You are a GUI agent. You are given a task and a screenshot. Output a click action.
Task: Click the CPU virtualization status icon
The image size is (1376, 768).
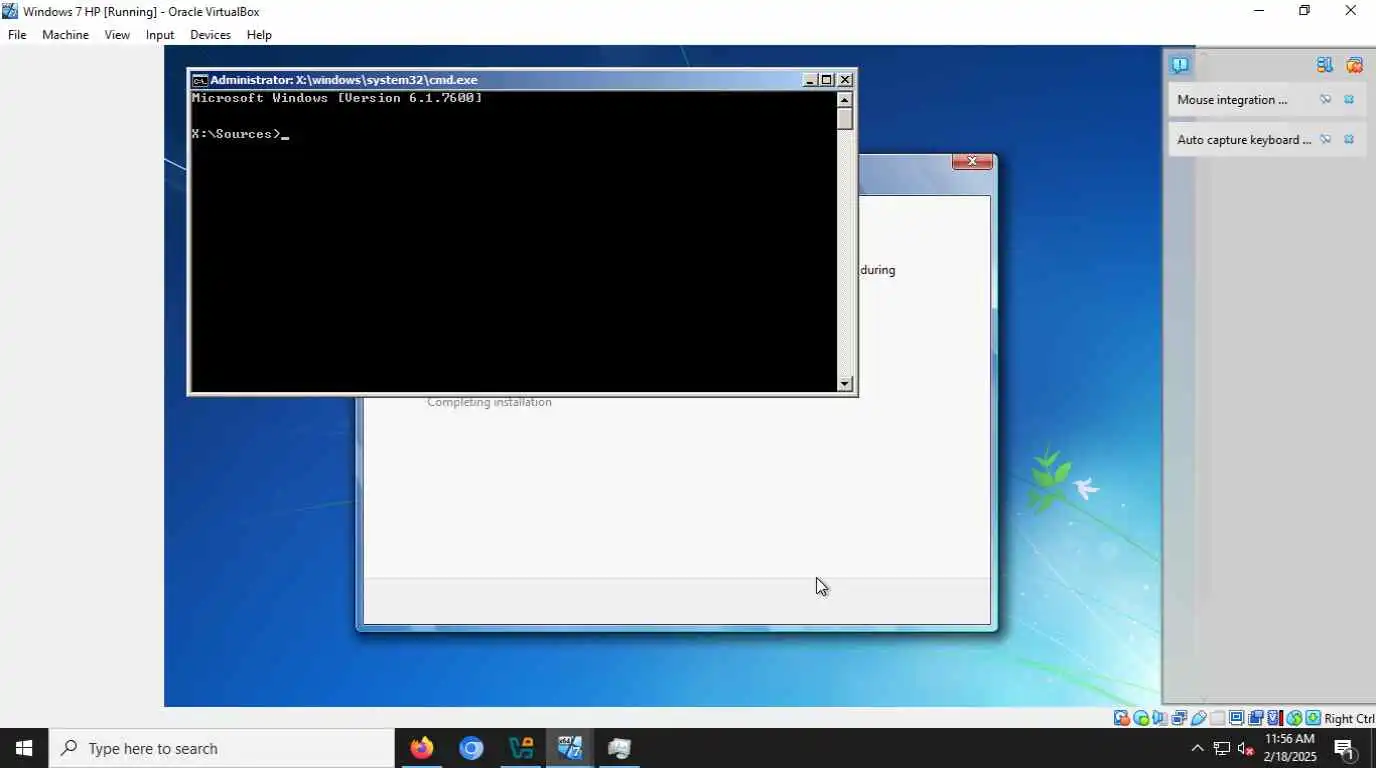pyautogui.click(x=1274, y=718)
